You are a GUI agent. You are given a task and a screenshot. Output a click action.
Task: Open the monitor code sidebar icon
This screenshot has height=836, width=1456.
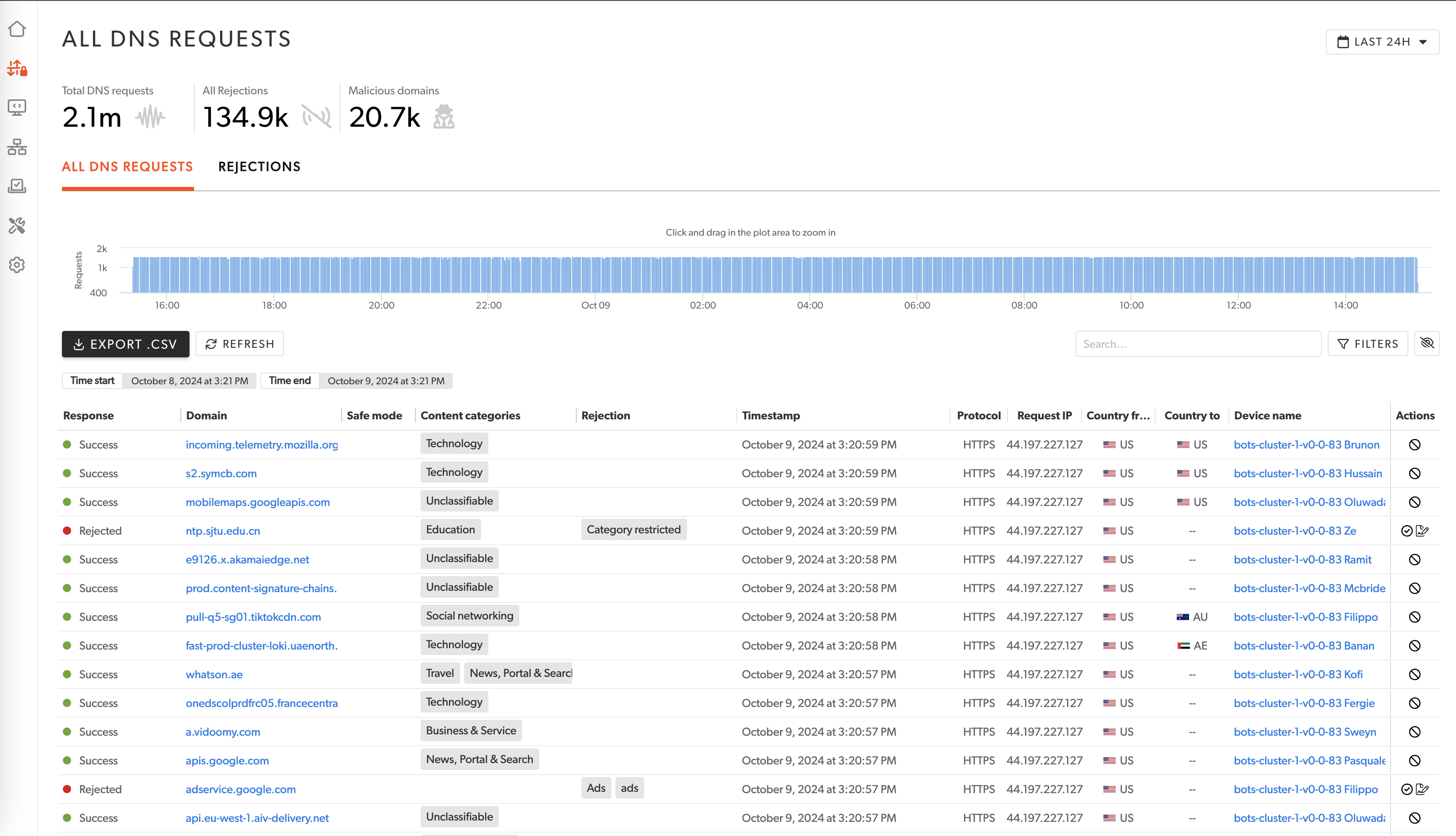(17, 108)
